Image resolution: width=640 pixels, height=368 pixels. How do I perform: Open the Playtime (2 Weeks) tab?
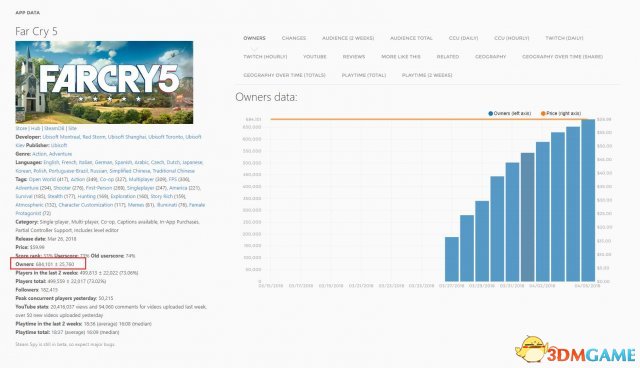(x=427, y=75)
